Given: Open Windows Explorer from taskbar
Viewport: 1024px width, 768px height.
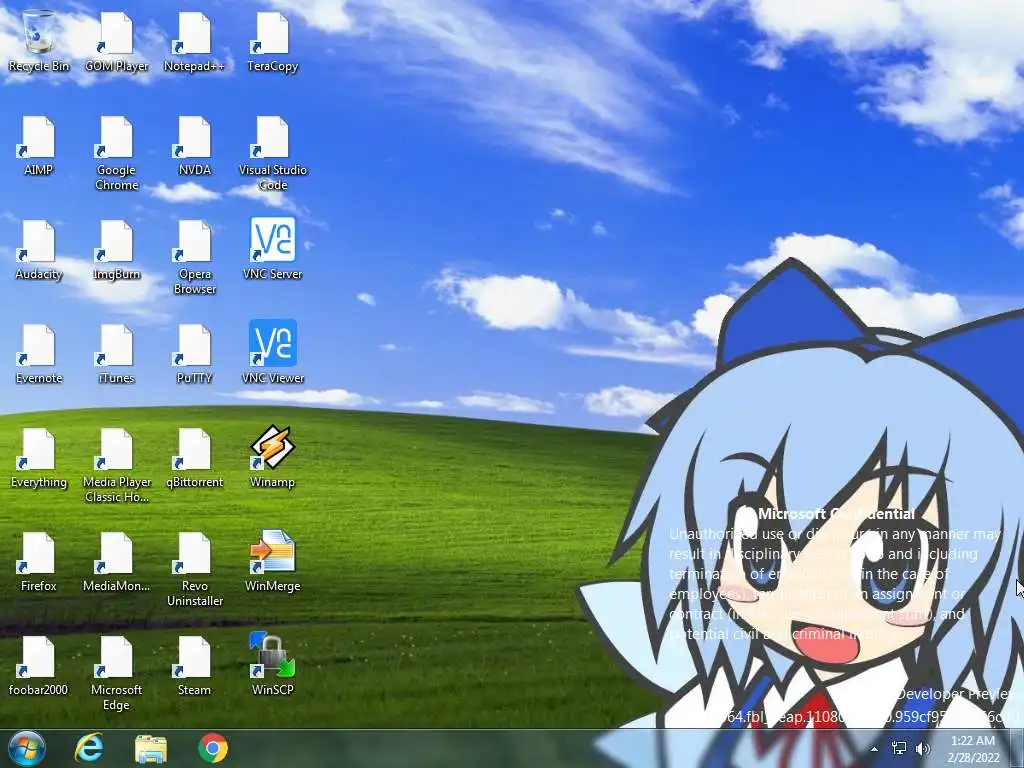Looking at the screenshot, I should point(151,748).
